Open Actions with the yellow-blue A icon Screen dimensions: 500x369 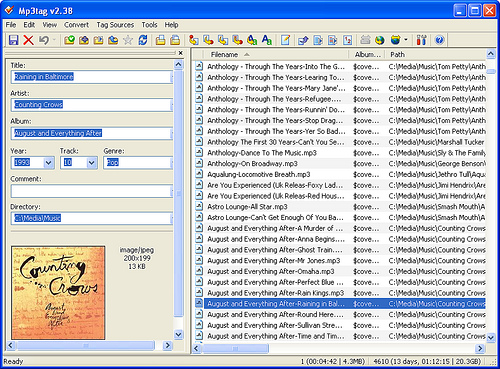252,40
